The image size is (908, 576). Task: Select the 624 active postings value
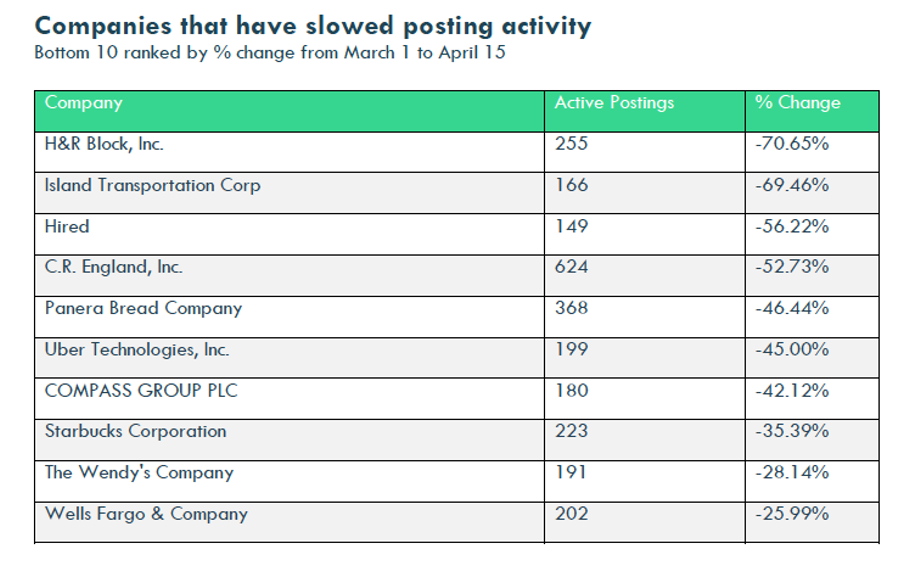coord(572,267)
